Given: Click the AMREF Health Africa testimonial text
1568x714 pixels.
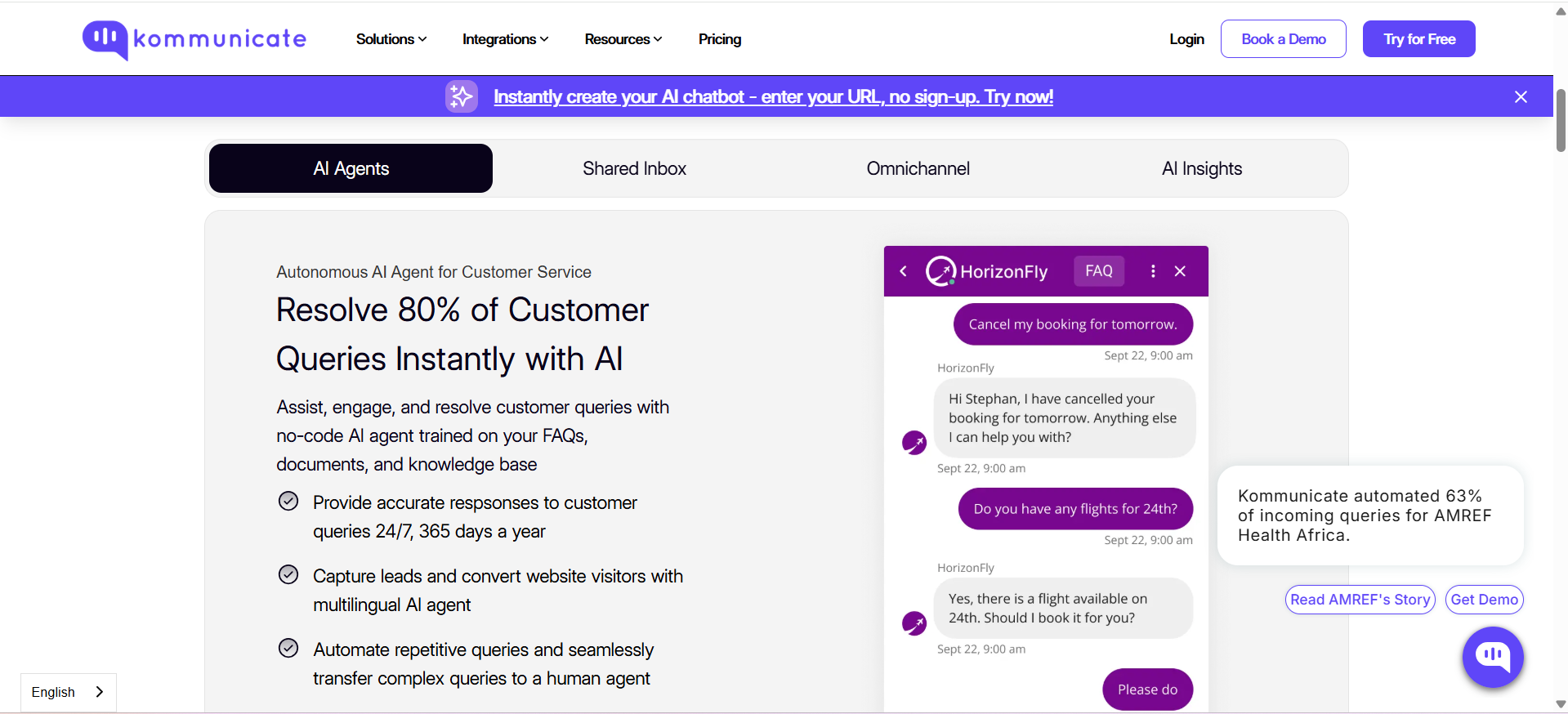Looking at the screenshot, I should (1365, 515).
